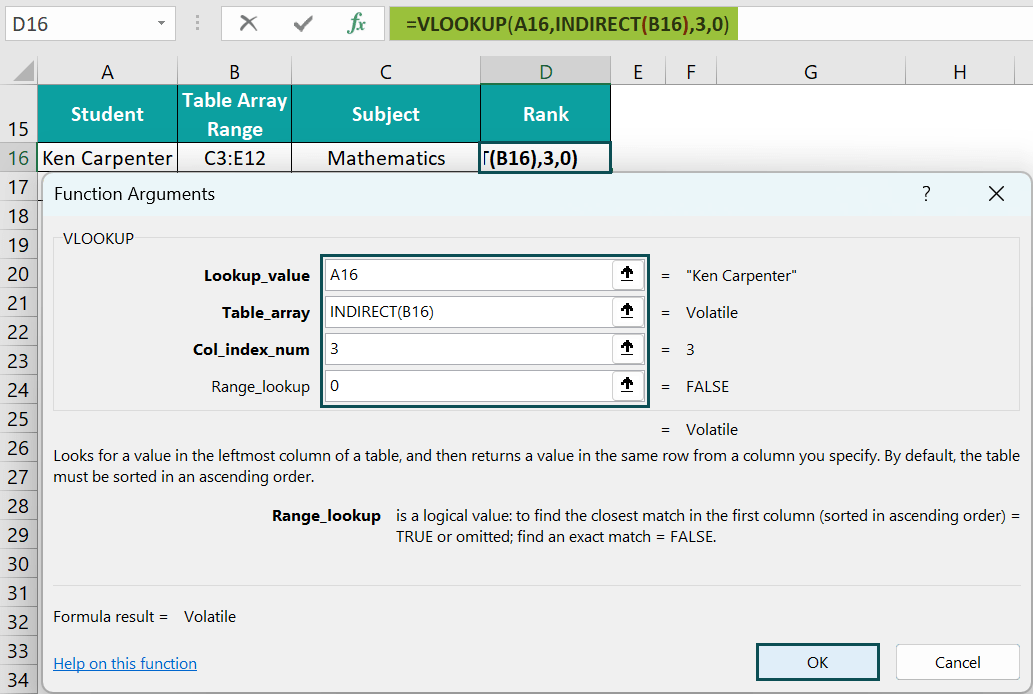Click inside the Range_lookup input field
1033x694 pixels.
tap(470, 386)
